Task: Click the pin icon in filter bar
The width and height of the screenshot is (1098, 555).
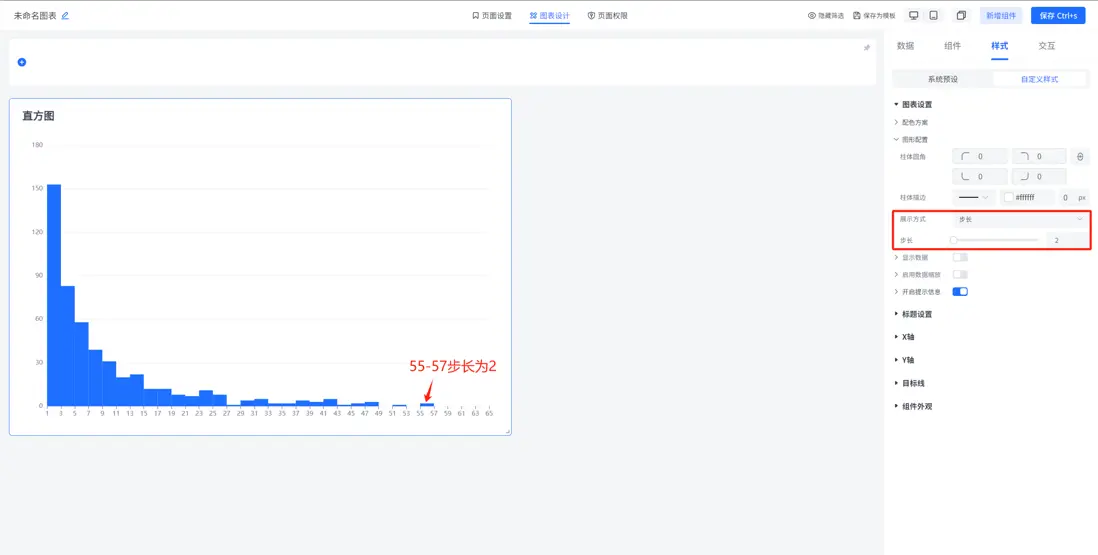Action: point(867,47)
